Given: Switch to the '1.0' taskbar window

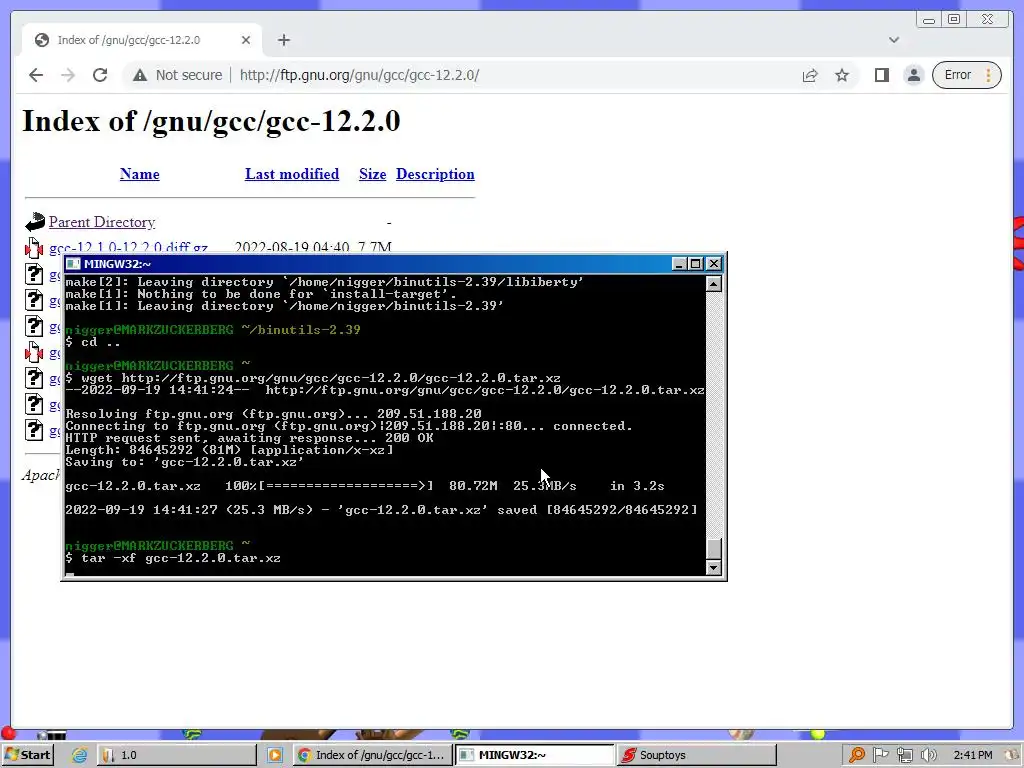Looking at the screenshot, I should (177, 755).
